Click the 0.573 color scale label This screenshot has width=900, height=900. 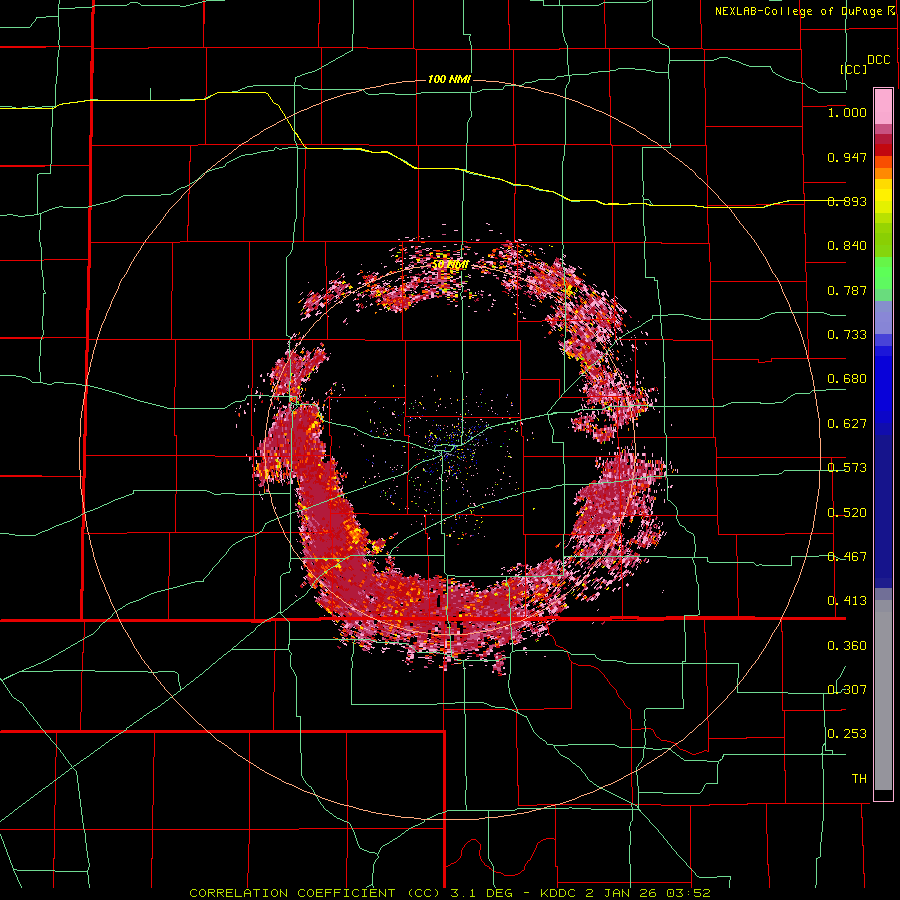(847, 468)
